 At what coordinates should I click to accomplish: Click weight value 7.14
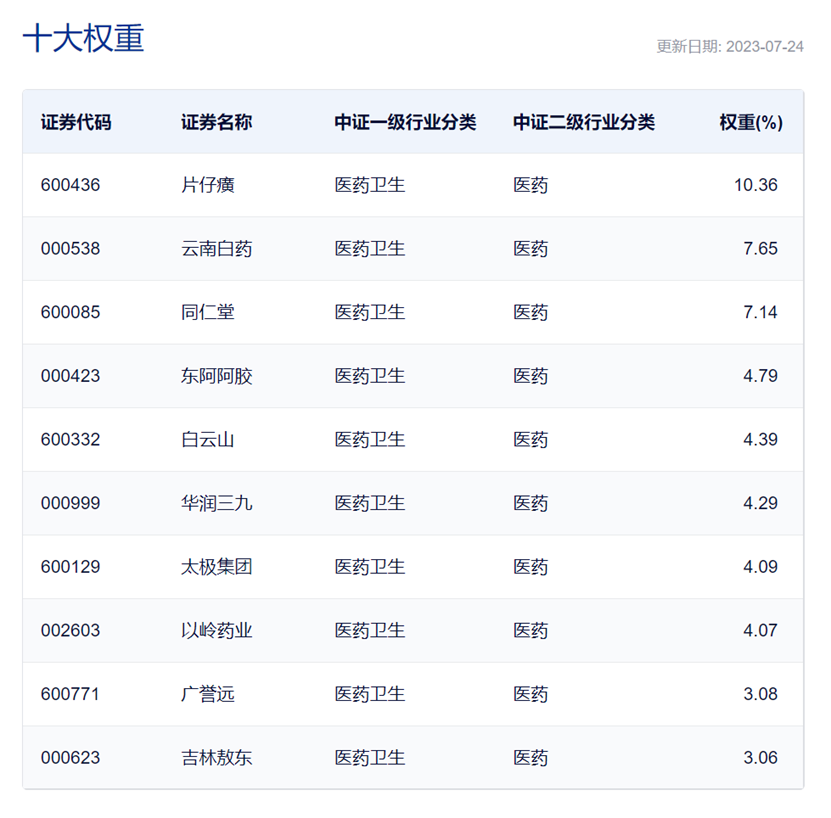click(761, 312)
